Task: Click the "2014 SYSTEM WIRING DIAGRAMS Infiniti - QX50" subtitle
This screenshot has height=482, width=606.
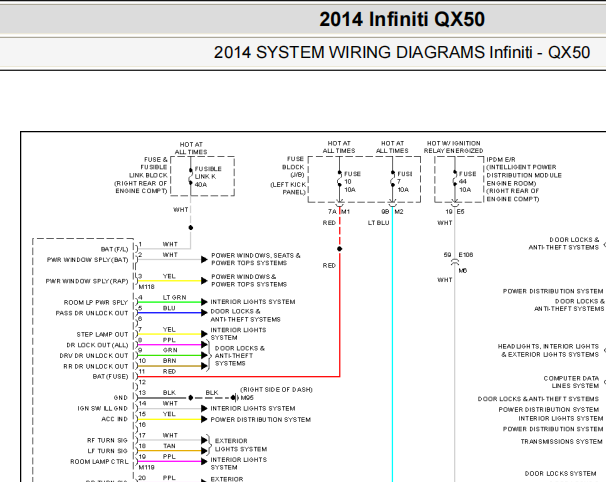Action: 402,52
